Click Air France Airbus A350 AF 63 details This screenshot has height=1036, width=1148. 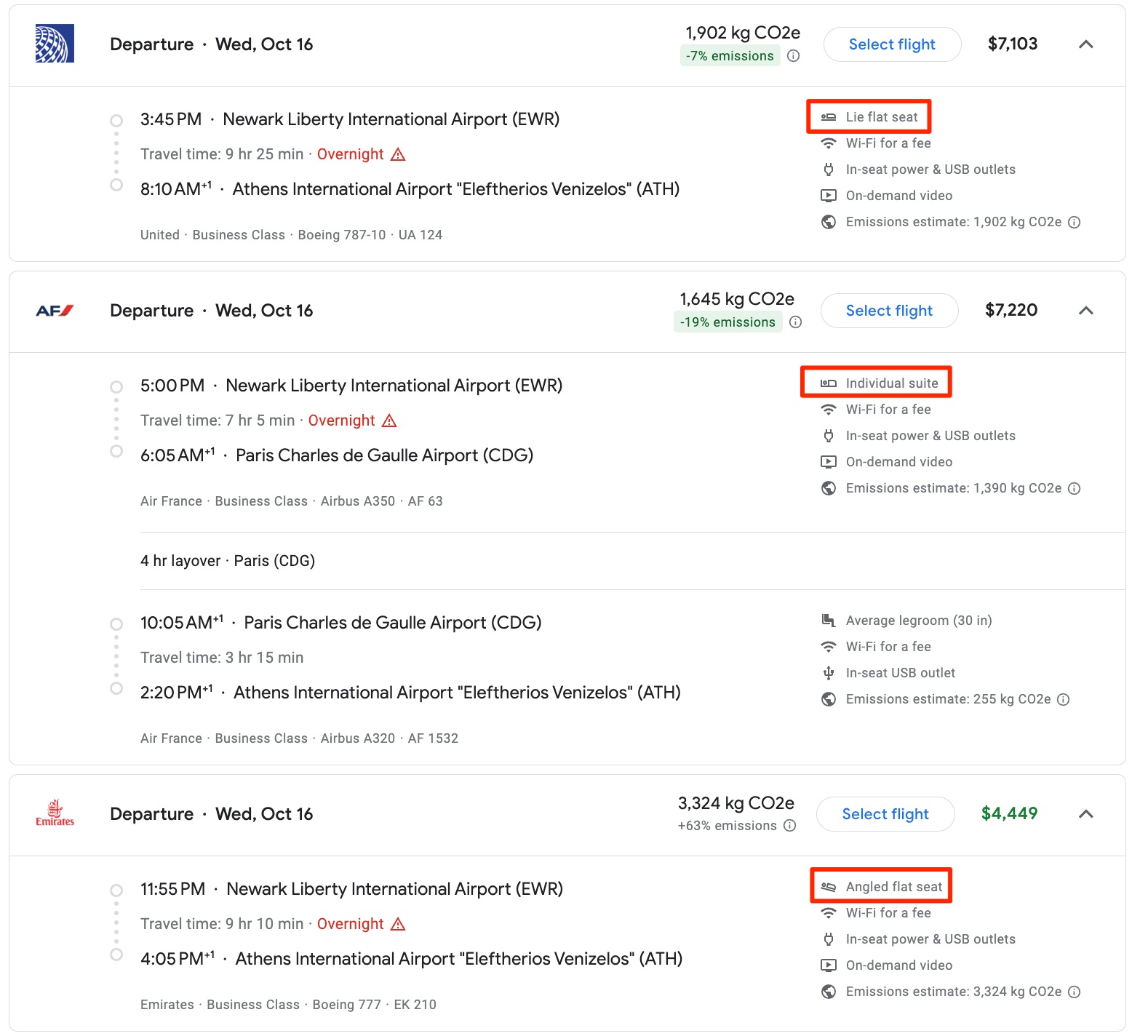click(291, 501)
